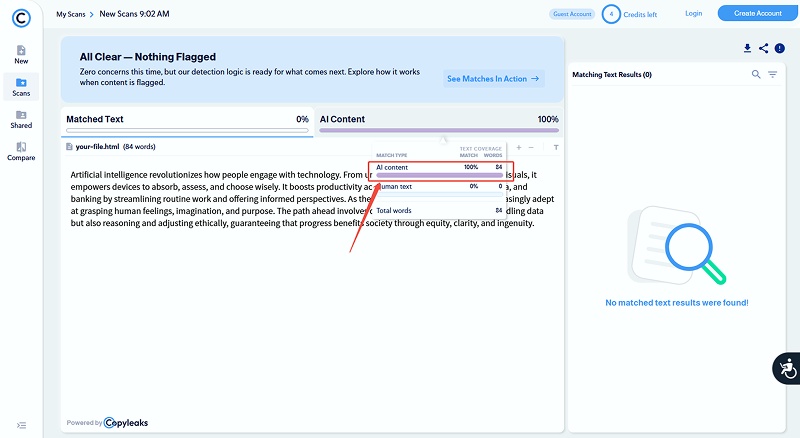
Task: Navigate to My Scans breadcrumb
Action: click(70, 14)
